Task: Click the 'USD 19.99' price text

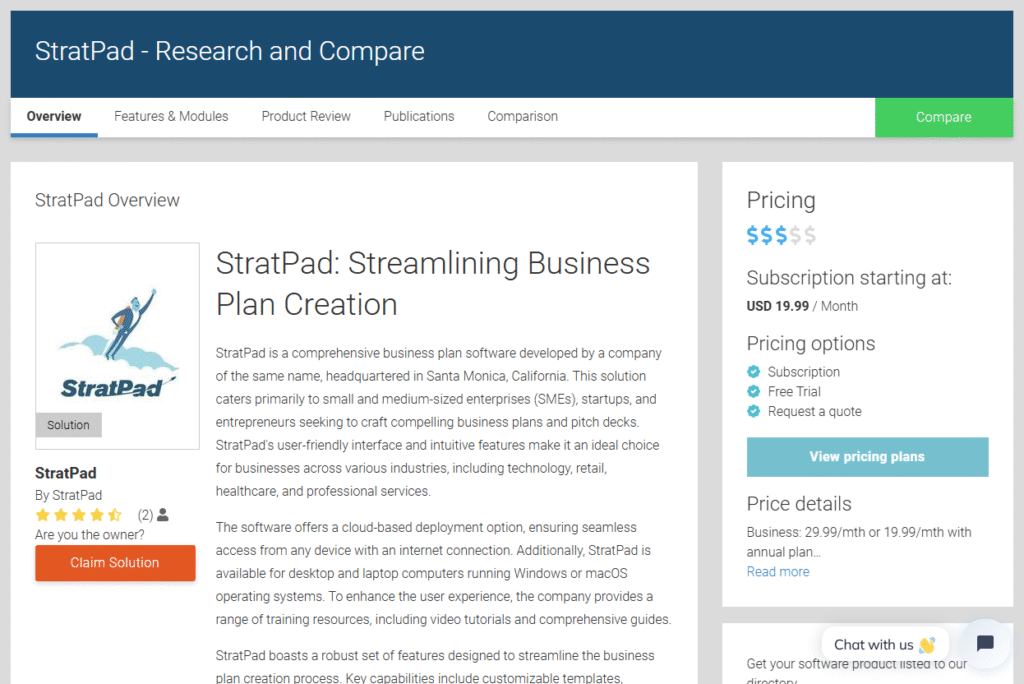Action: pos(778,306)
